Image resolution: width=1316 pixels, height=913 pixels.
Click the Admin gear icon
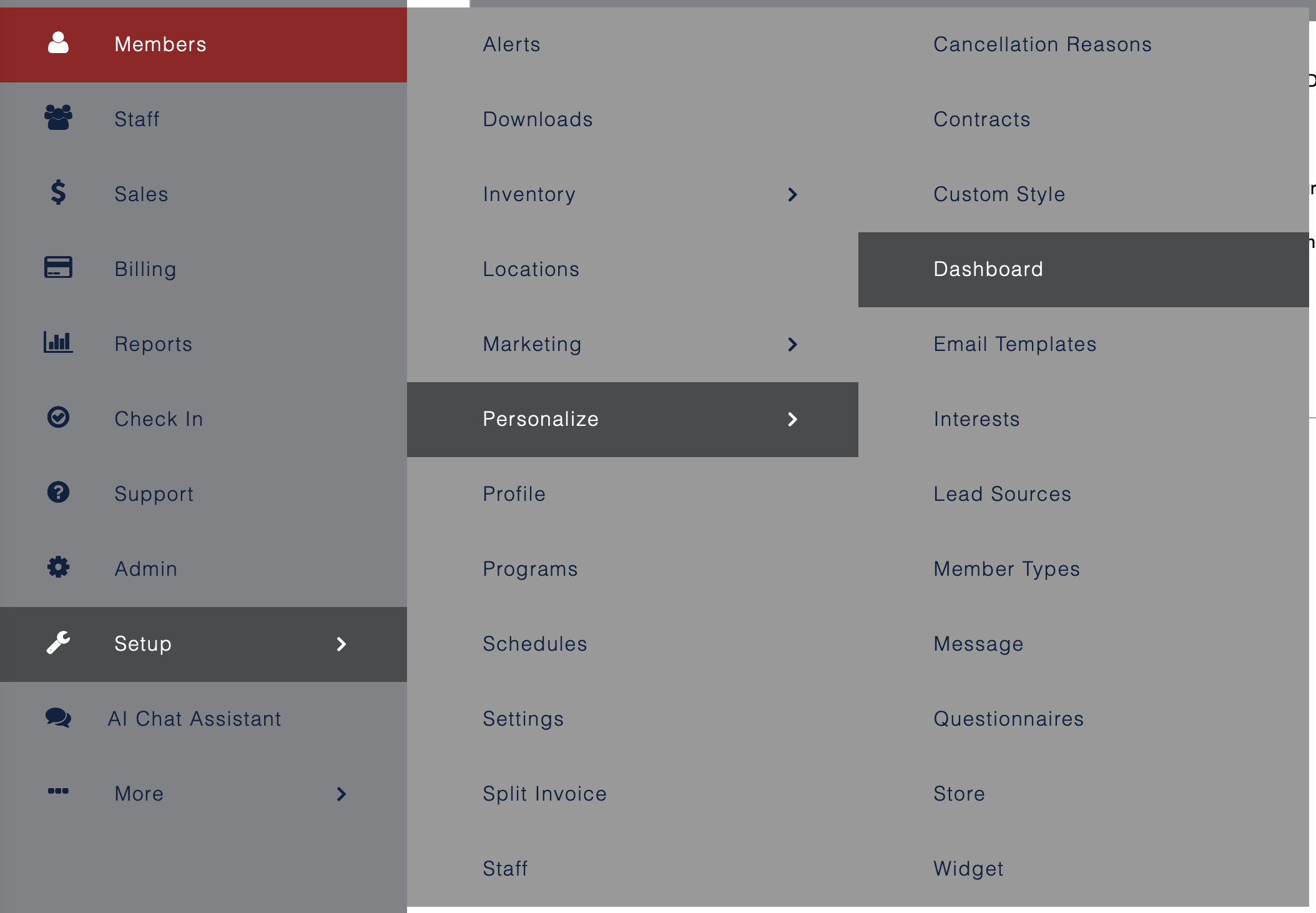58,568
